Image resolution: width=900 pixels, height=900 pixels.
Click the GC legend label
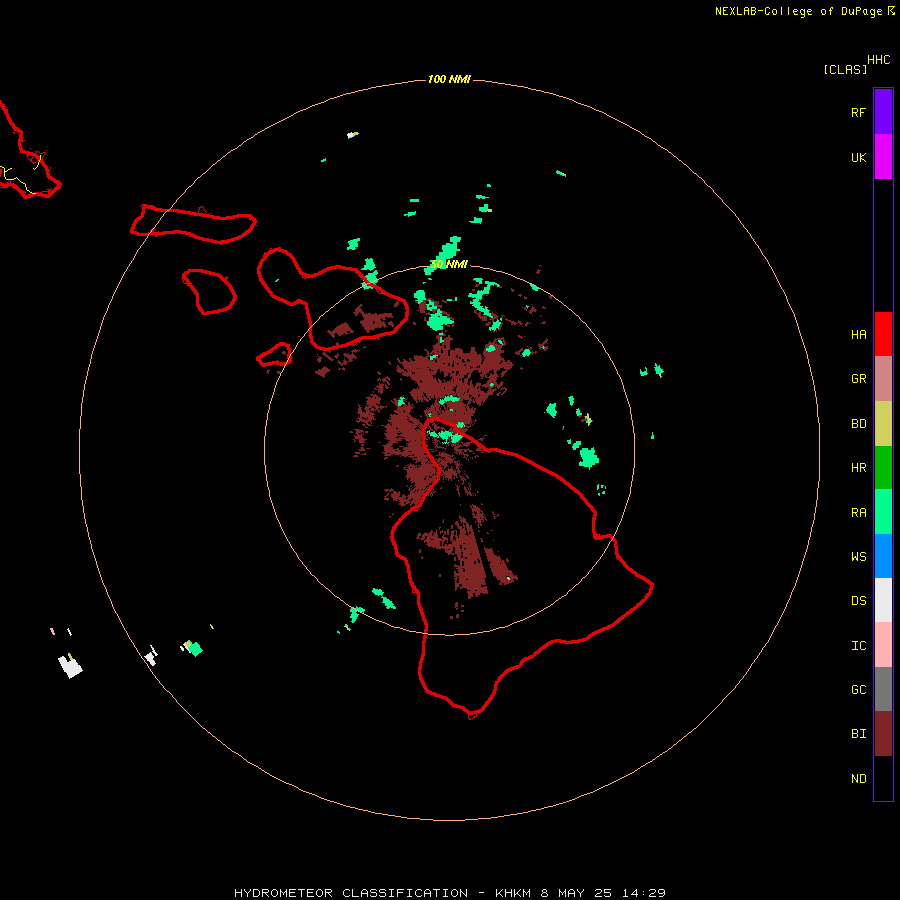[x=858, y=690]
